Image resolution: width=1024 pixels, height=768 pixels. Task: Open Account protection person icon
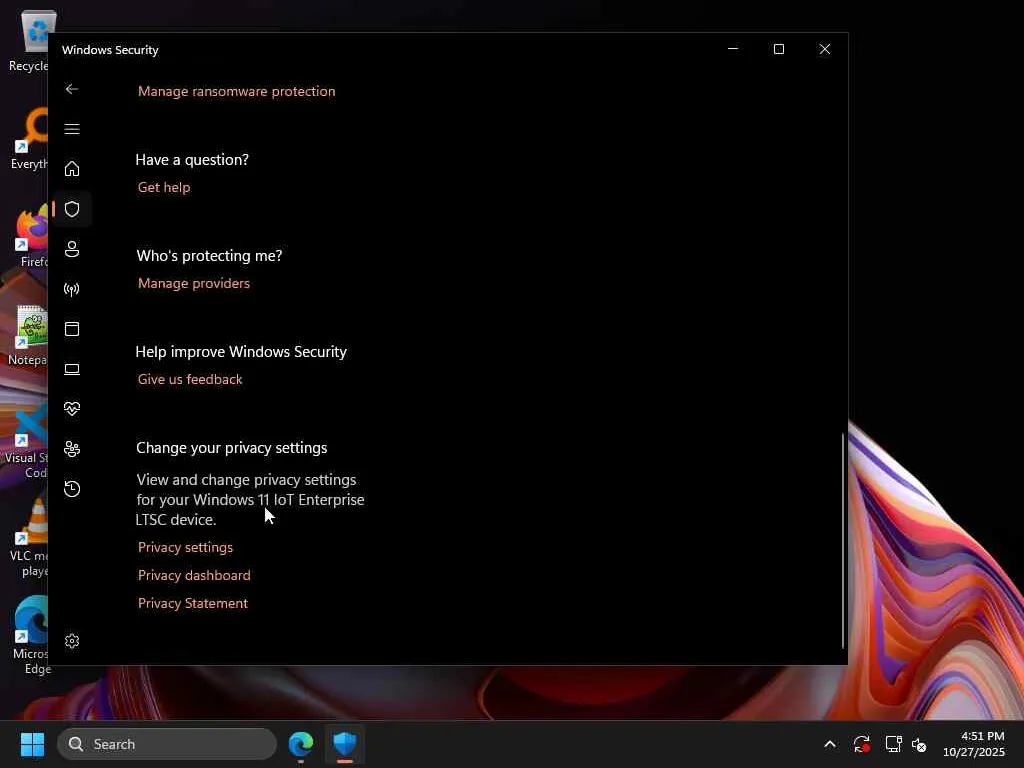coord(72,249)
